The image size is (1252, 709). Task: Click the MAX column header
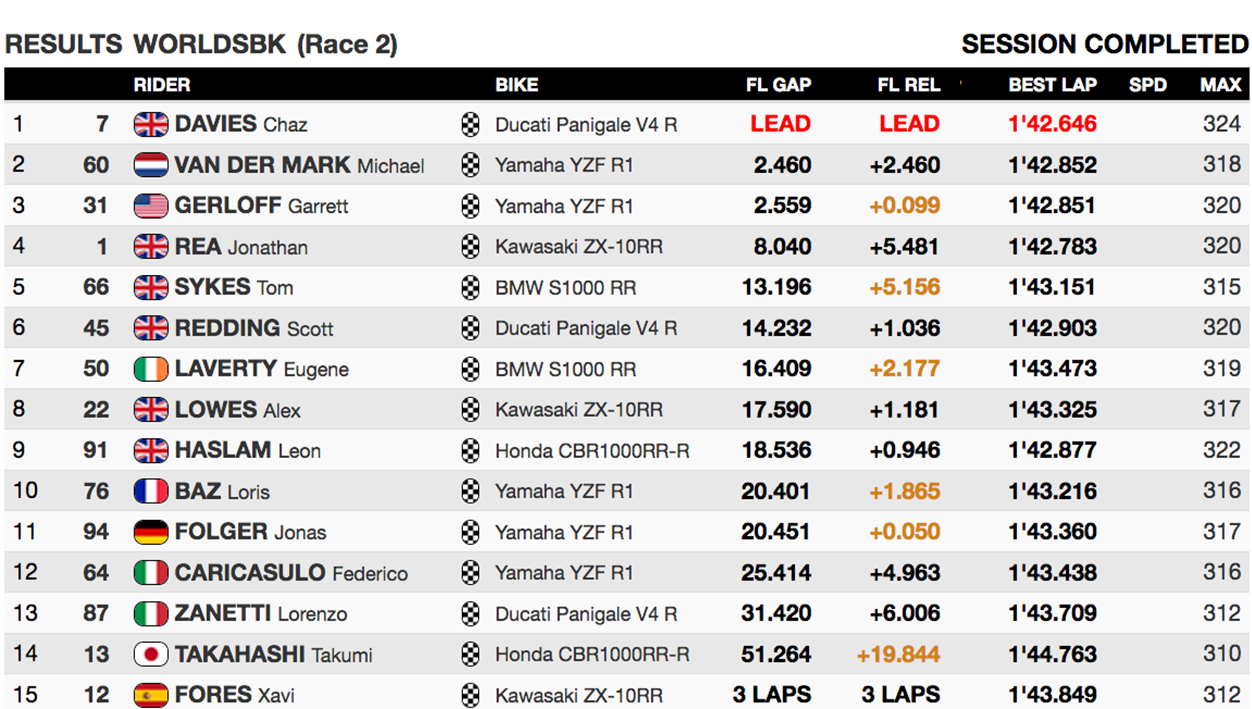pyautogui.click(x=1220, y=85)
